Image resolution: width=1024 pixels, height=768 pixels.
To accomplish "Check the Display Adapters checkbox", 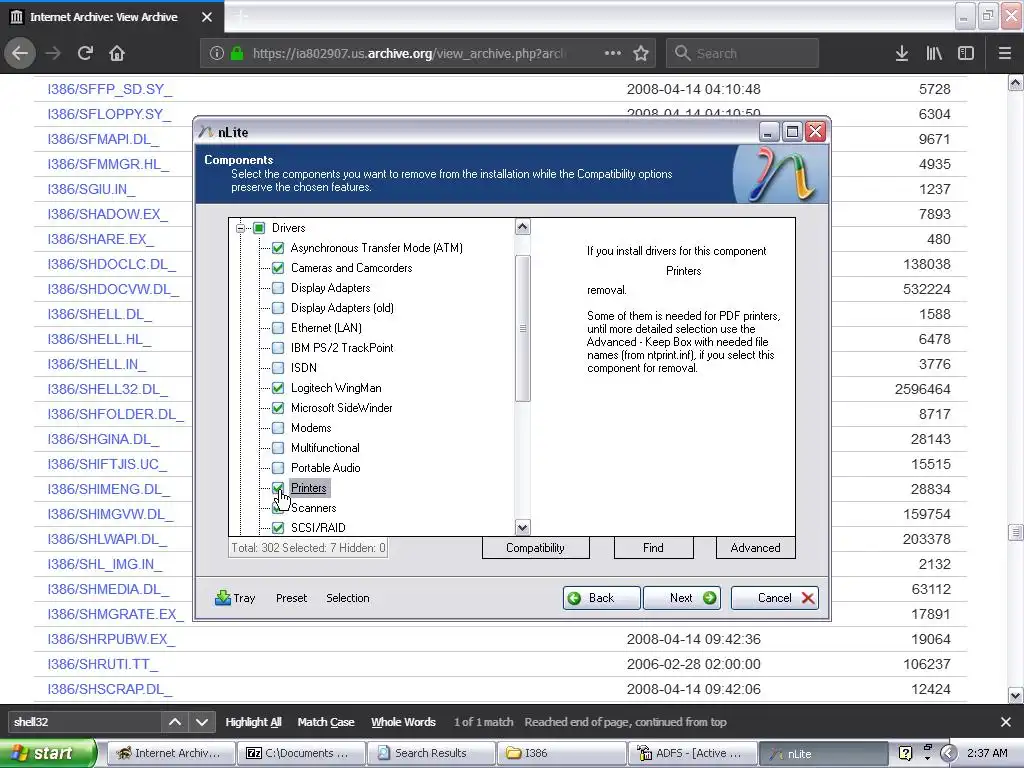I will click(278, 288).
